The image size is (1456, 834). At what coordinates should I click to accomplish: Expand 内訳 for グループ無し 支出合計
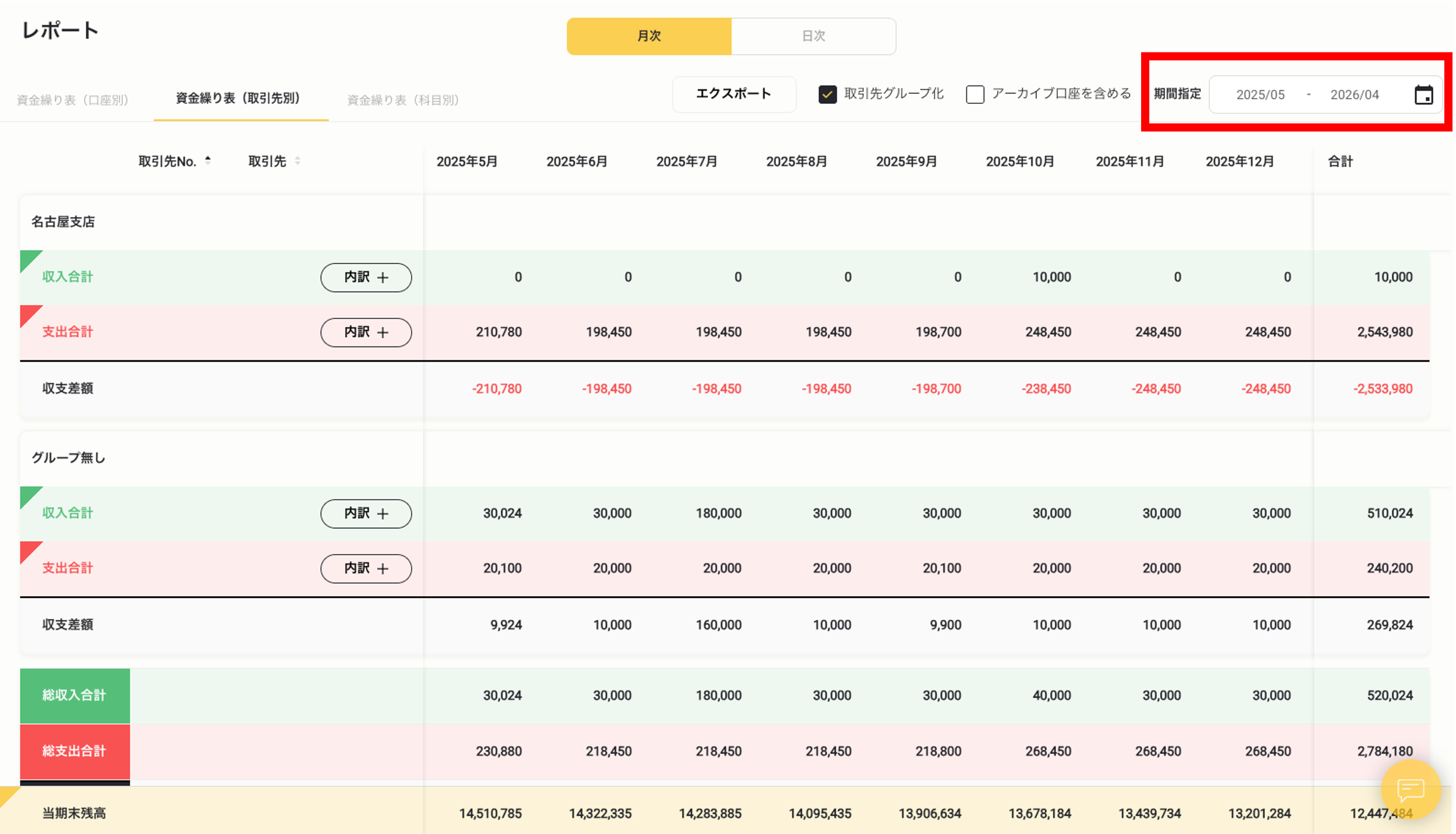[x=366, y=568]
